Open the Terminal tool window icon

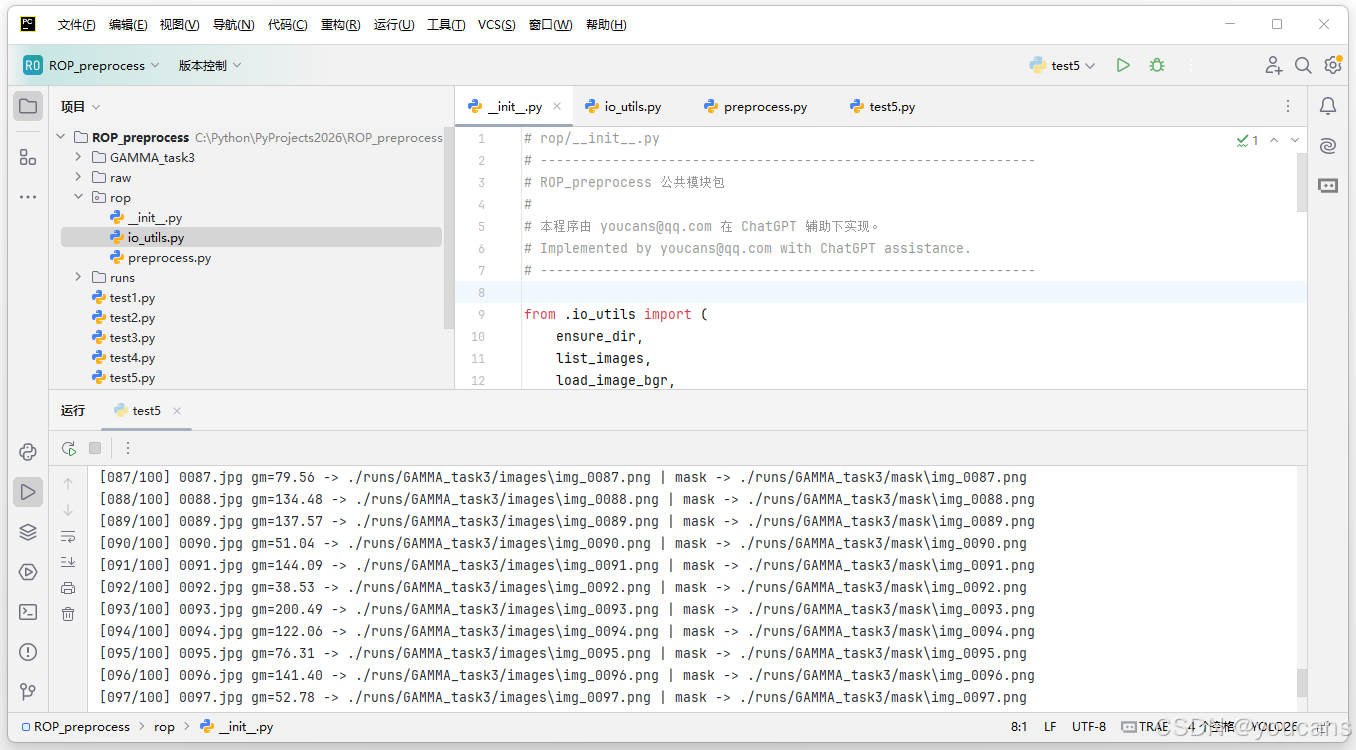(x=28, y=612)
